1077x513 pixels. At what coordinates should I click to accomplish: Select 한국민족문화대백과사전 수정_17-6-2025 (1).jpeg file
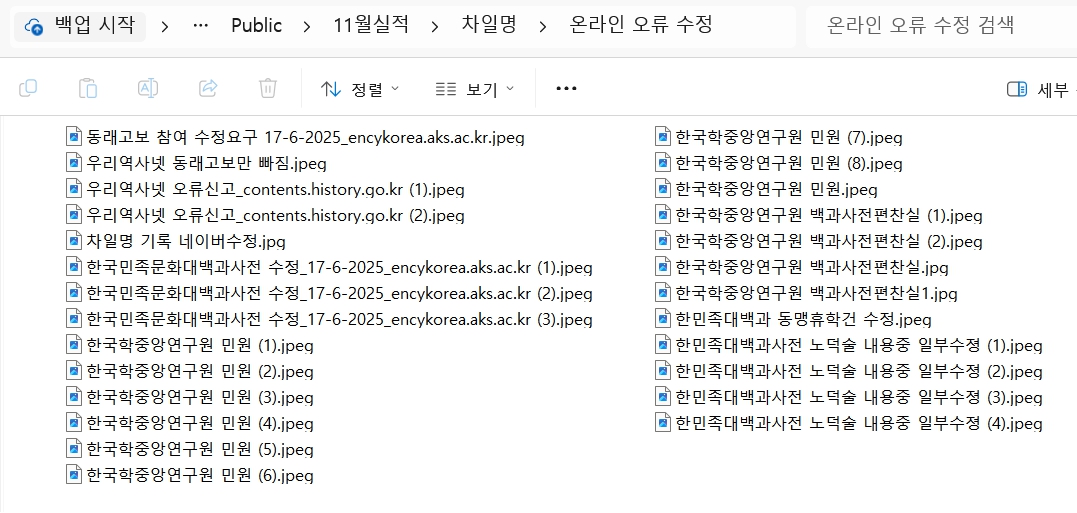pyautogui.click(x=329, y=267)
